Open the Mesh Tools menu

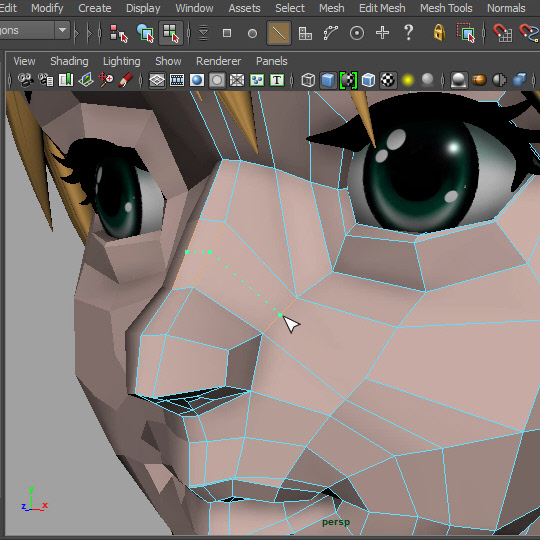click(446, 8)
